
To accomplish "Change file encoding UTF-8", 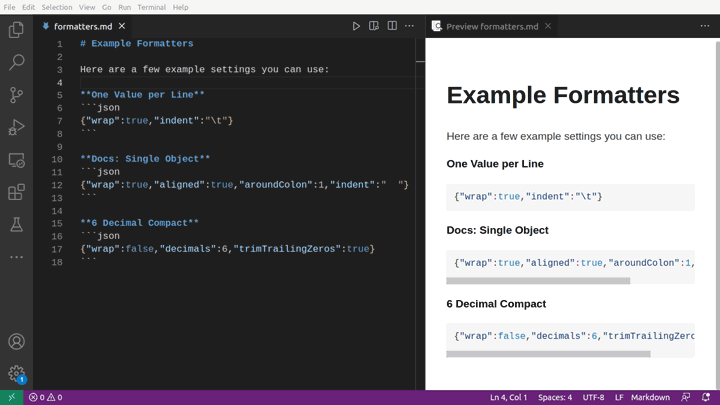I will pos(593,397).
